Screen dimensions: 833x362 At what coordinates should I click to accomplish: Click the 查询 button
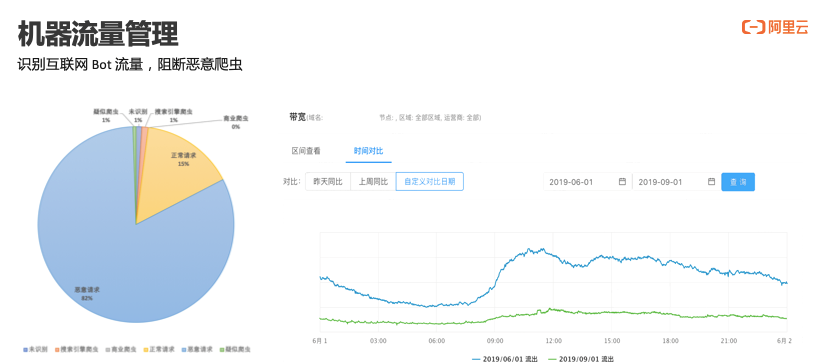[738, 182]
